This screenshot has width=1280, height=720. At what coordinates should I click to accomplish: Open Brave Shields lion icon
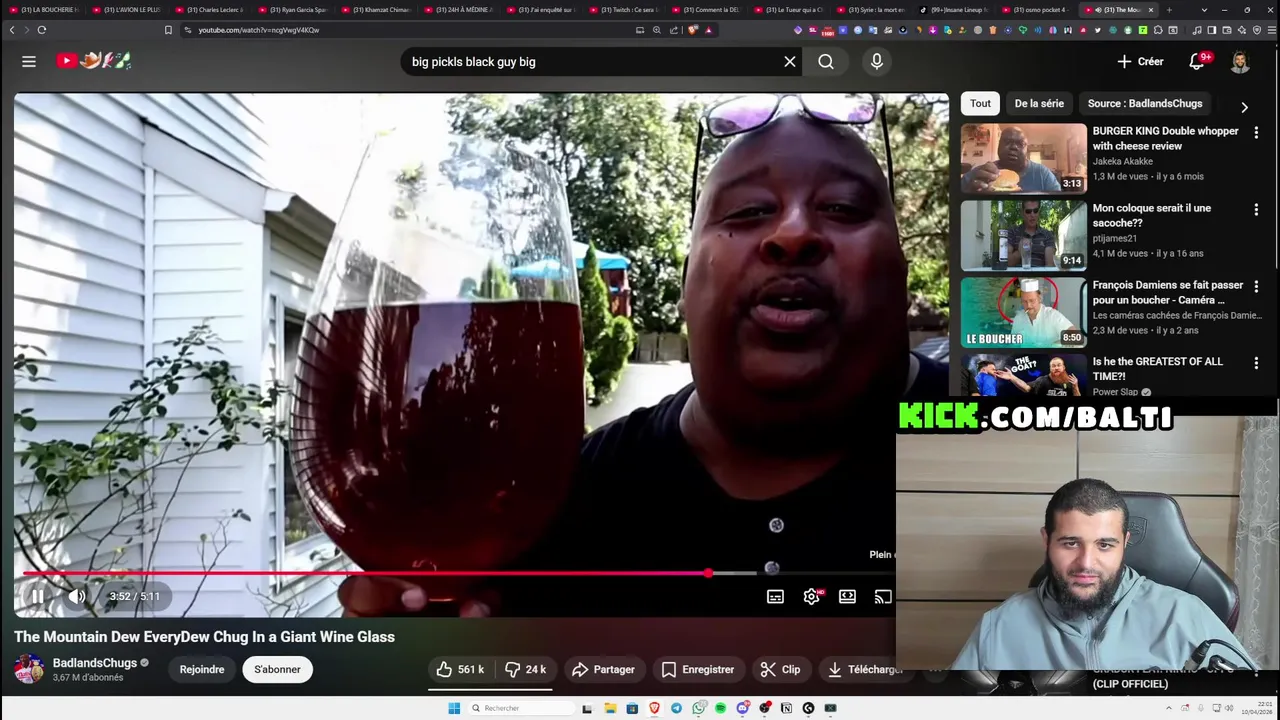(693, 30)
